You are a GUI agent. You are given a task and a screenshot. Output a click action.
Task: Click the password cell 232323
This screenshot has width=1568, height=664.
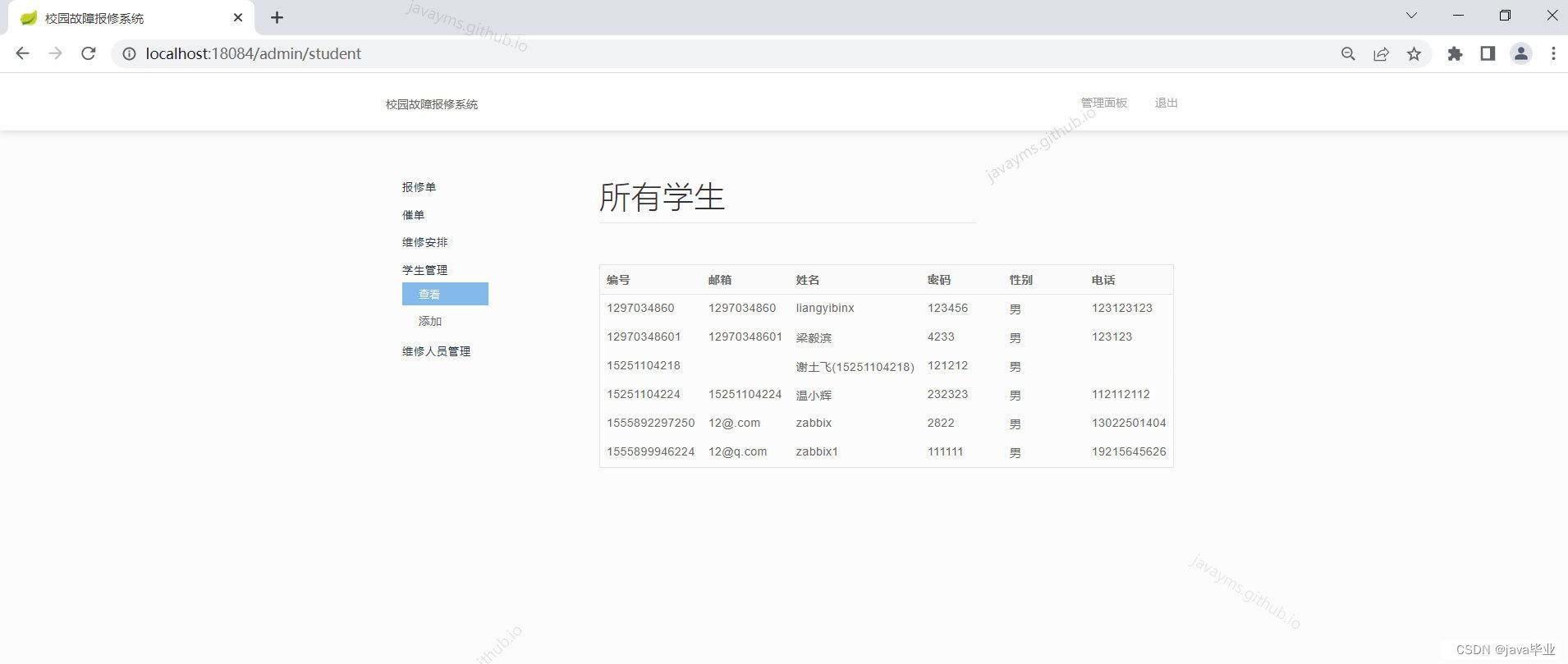pos(947,395)
